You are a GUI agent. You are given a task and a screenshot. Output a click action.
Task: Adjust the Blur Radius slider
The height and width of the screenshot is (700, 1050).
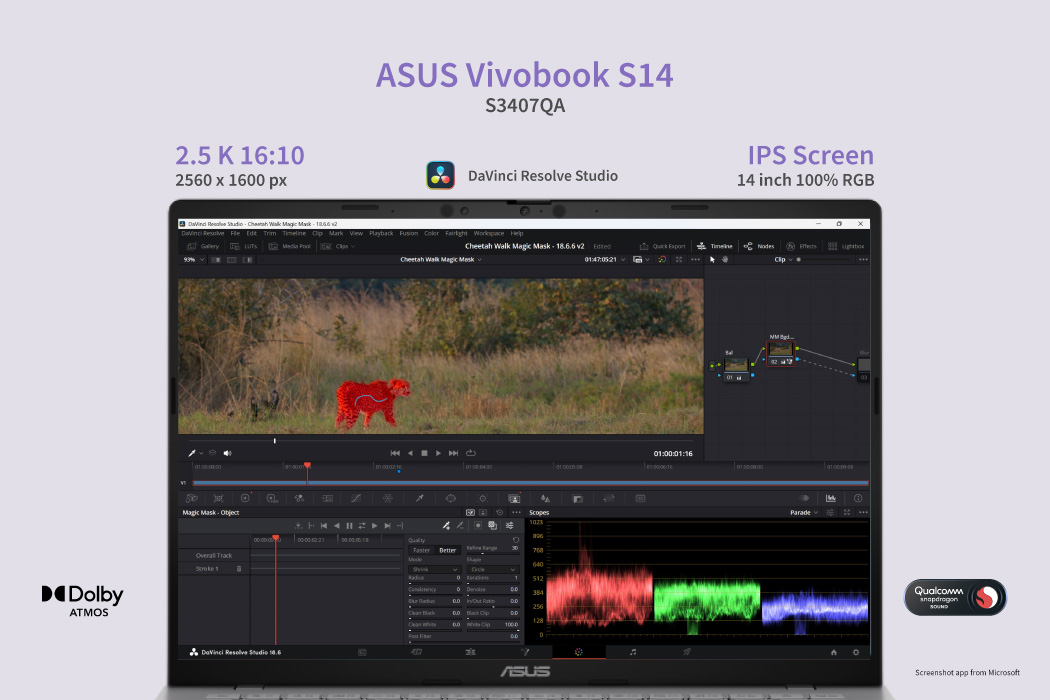tap(434, 607)
